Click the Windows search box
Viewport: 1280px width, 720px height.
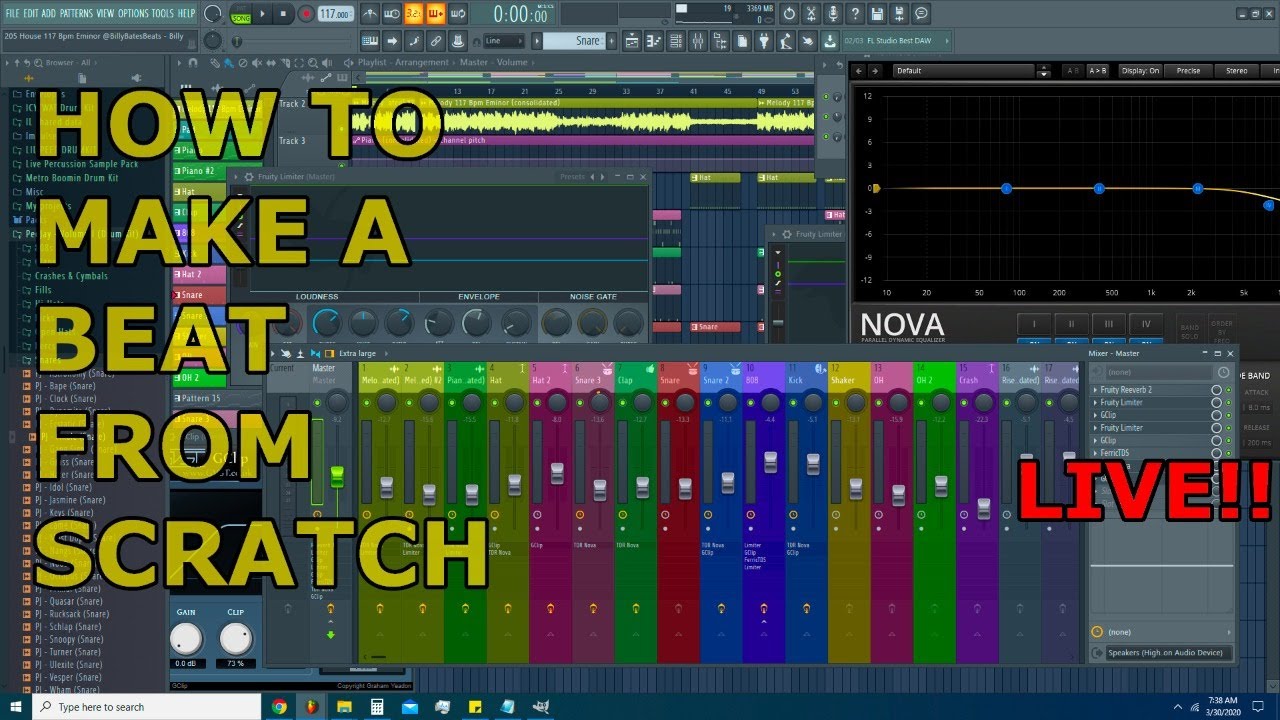coord(150,707)
